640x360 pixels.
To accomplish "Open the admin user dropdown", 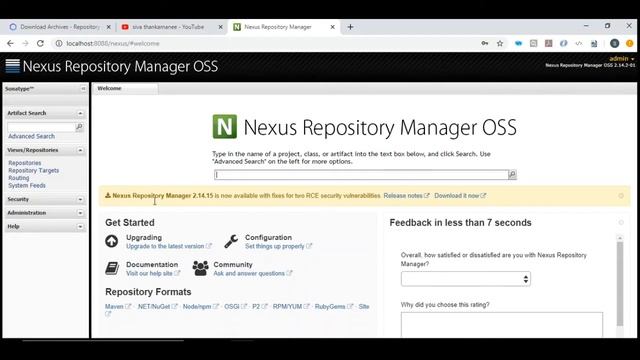I will tap(622, 59).
